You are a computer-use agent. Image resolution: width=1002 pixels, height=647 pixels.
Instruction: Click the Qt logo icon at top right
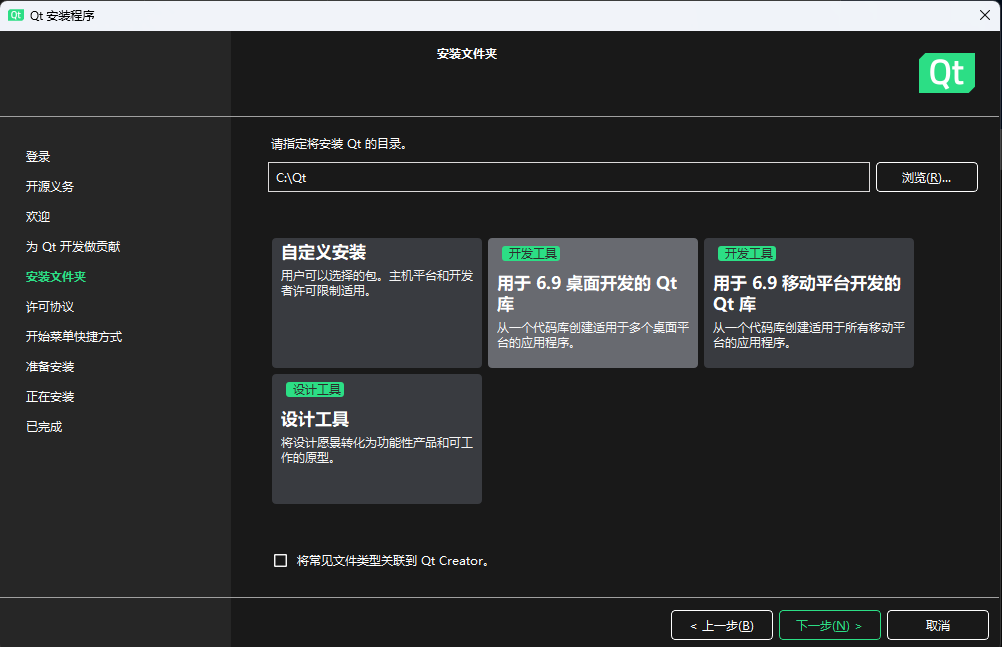pos(946,73)
